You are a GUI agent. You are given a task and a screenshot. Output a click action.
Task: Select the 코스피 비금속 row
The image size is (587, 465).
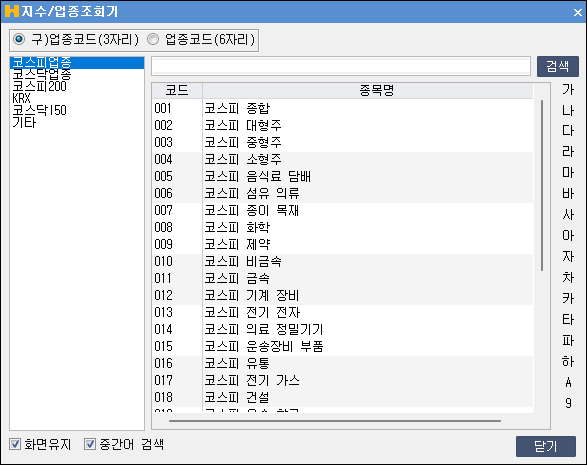point(343,261)
